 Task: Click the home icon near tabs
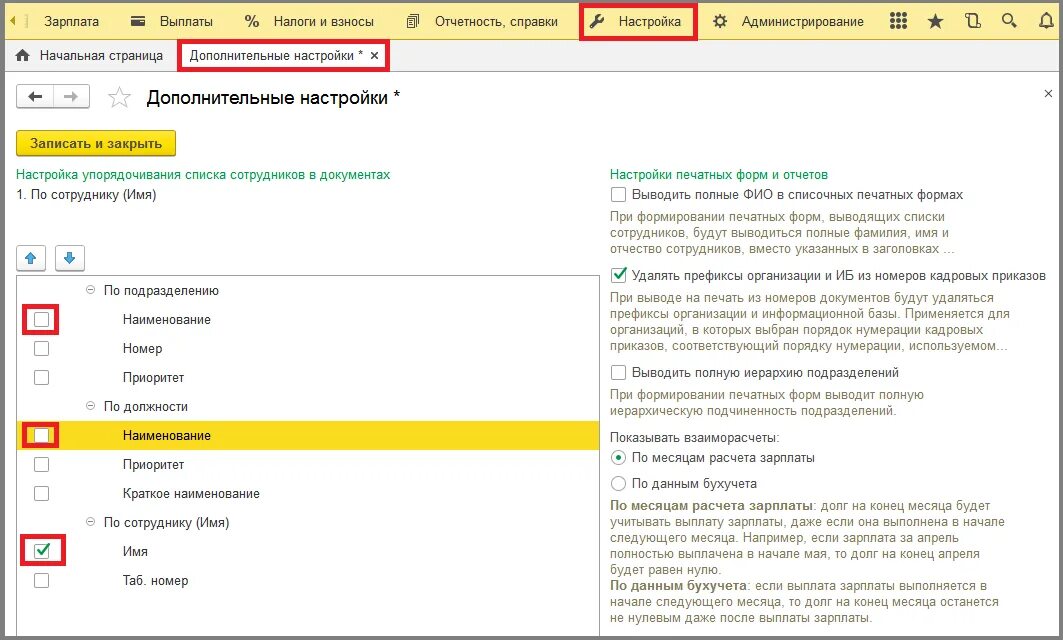[22, 56]
